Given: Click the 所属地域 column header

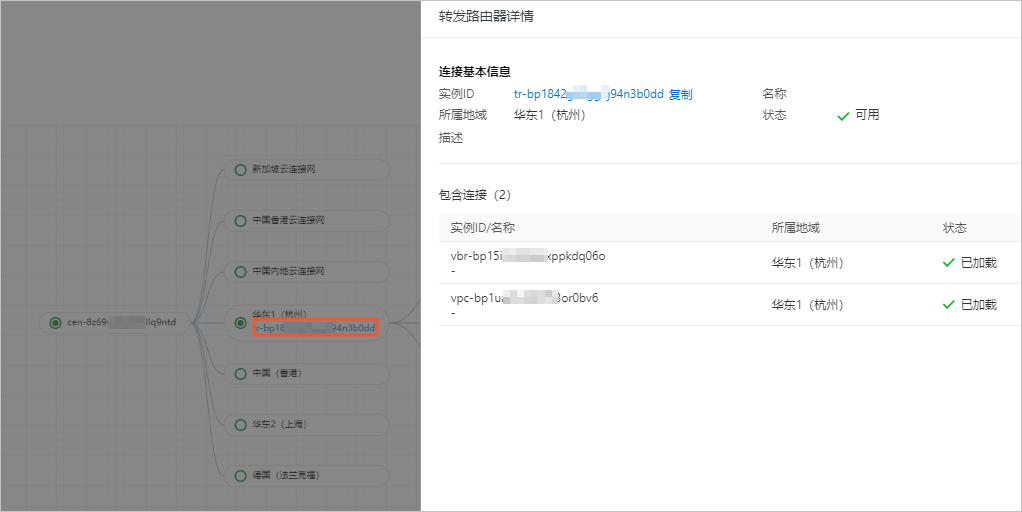Looking at the screenshot, I should pos(796,227).
